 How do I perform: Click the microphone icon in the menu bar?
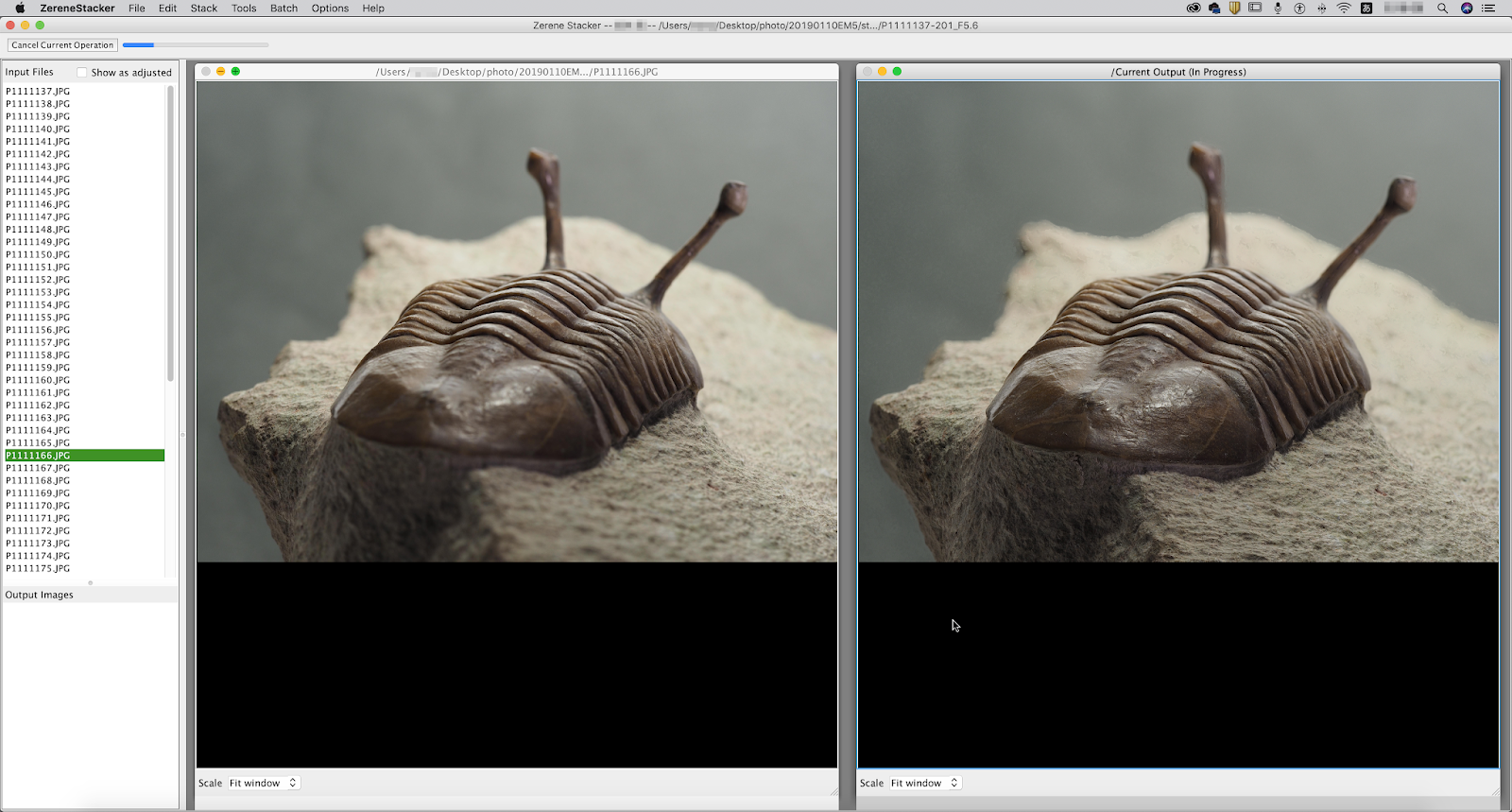1278,8
